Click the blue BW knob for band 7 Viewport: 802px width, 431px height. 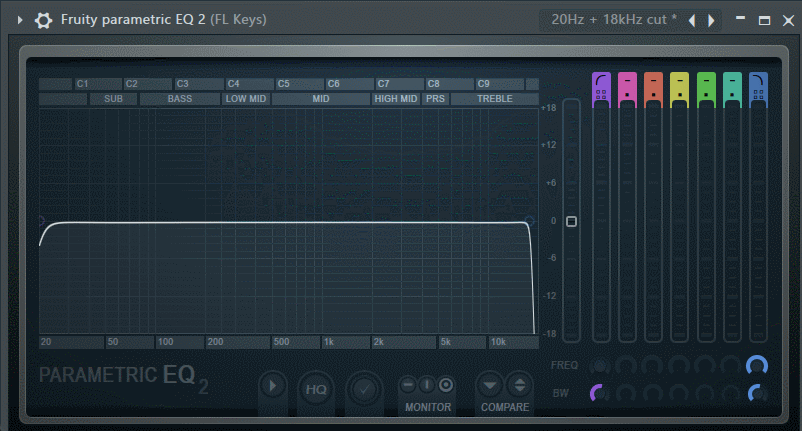coord(757,394)
